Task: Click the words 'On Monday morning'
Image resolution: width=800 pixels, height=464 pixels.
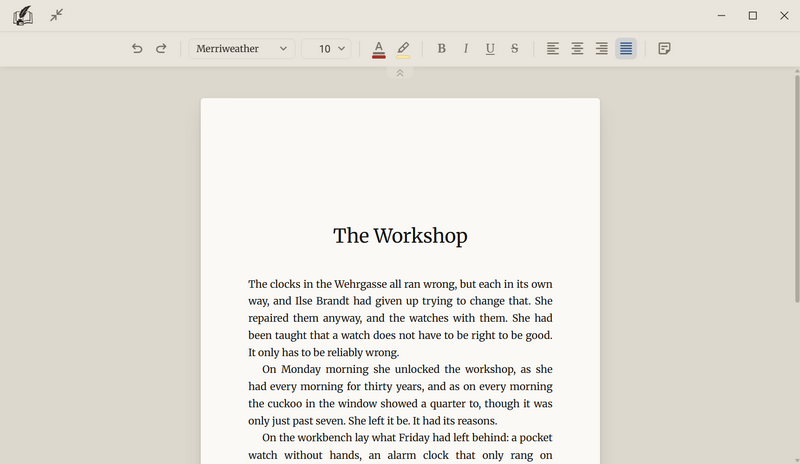Action: pyautogui.click(x=315, y=370)
